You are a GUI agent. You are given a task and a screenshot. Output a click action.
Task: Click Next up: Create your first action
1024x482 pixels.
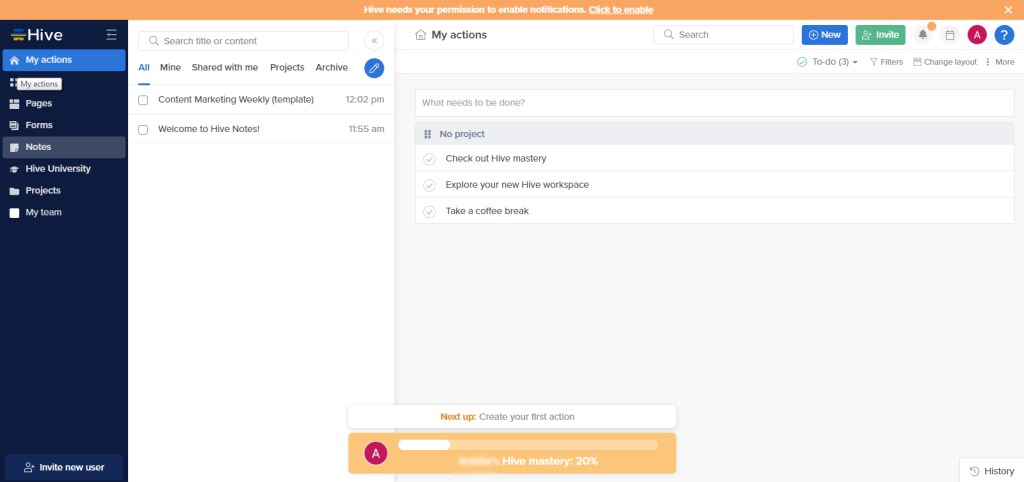click(512, 417)
